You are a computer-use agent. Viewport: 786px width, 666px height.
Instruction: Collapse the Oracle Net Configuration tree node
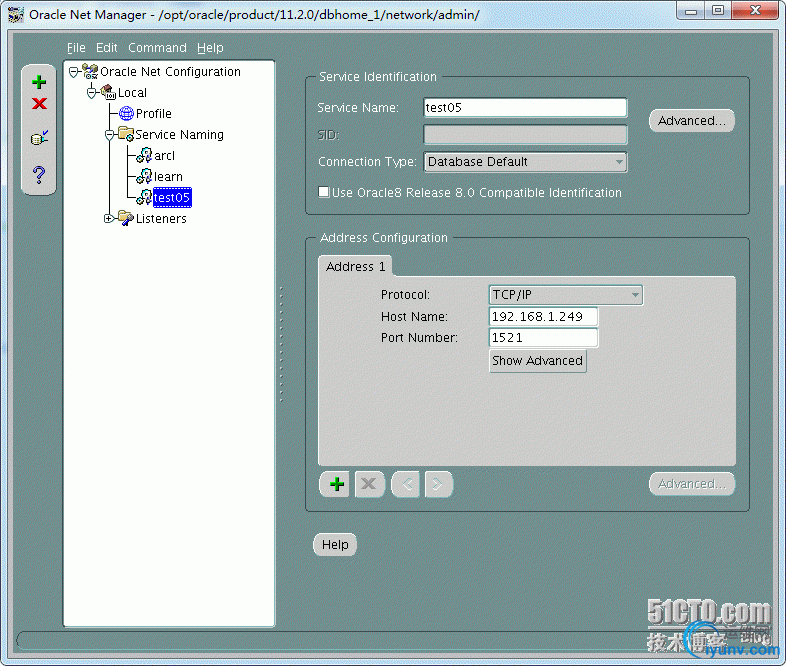pos(74,73)
